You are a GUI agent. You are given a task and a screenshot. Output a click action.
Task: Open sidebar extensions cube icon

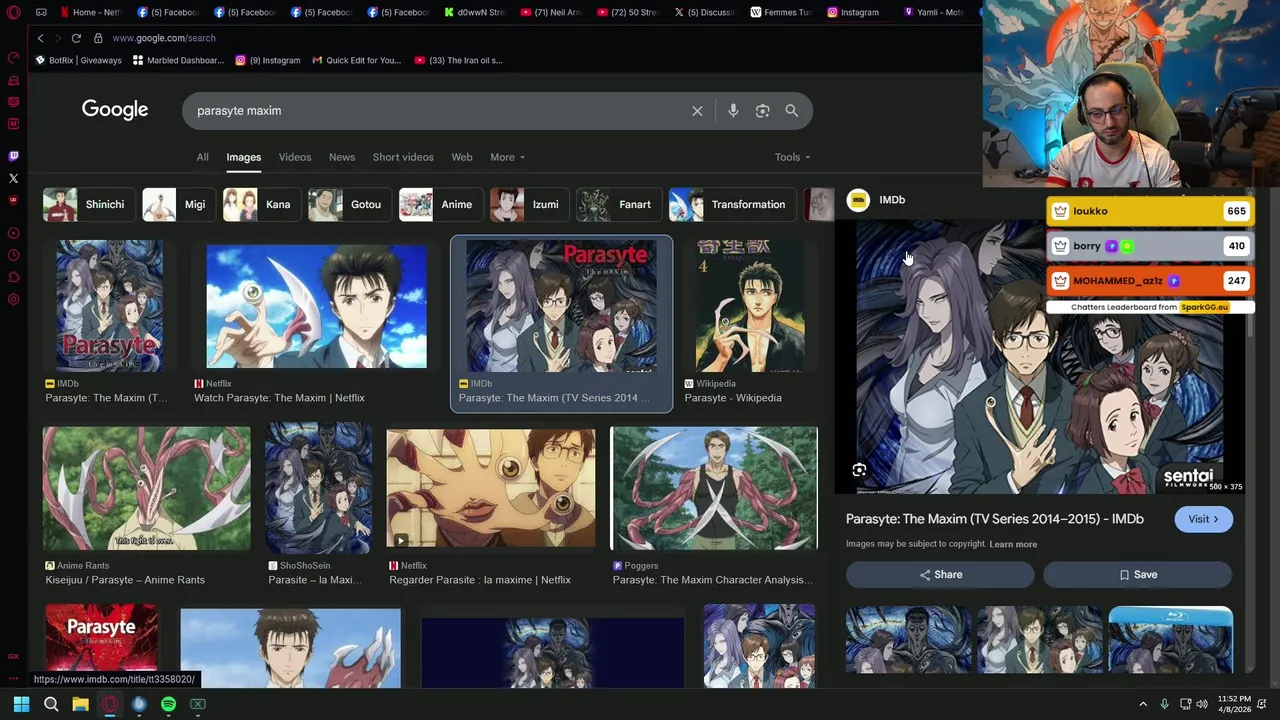tap(13, 277)
